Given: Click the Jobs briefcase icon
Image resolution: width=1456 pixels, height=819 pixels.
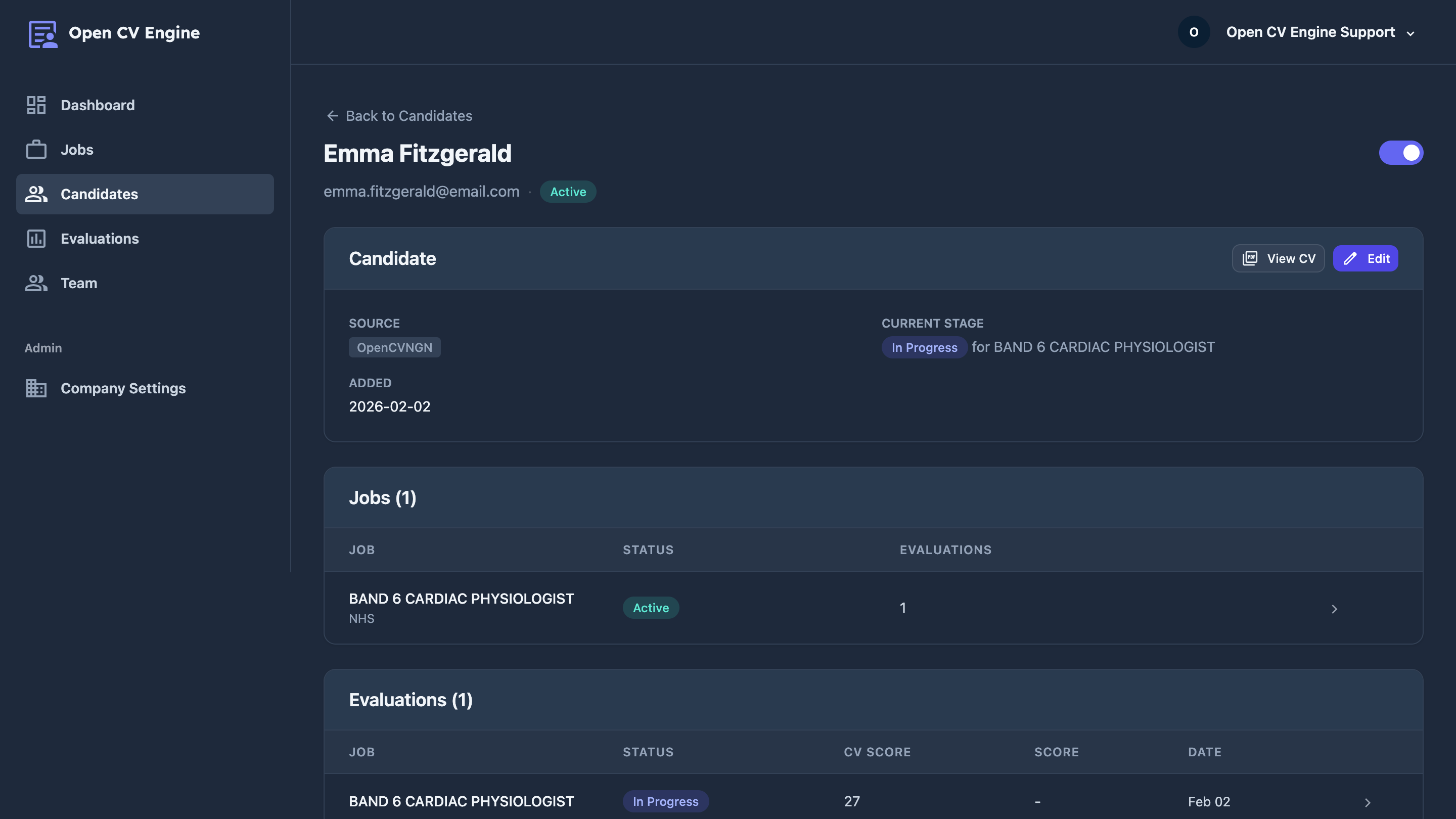Looking at the screenshot, I should [36, 150].
